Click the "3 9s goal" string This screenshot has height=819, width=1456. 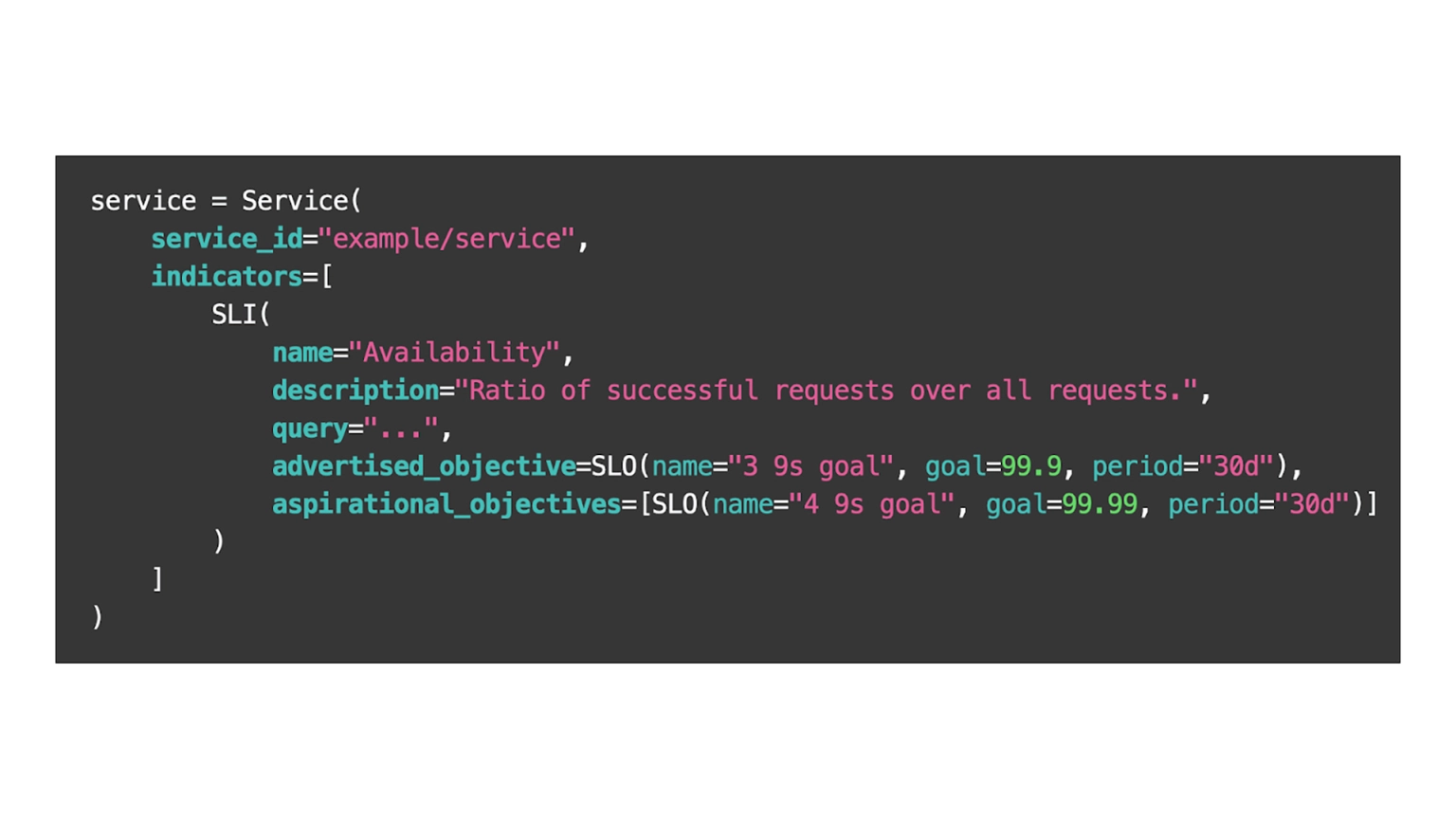pyautogui.click(x=810, y=466)
